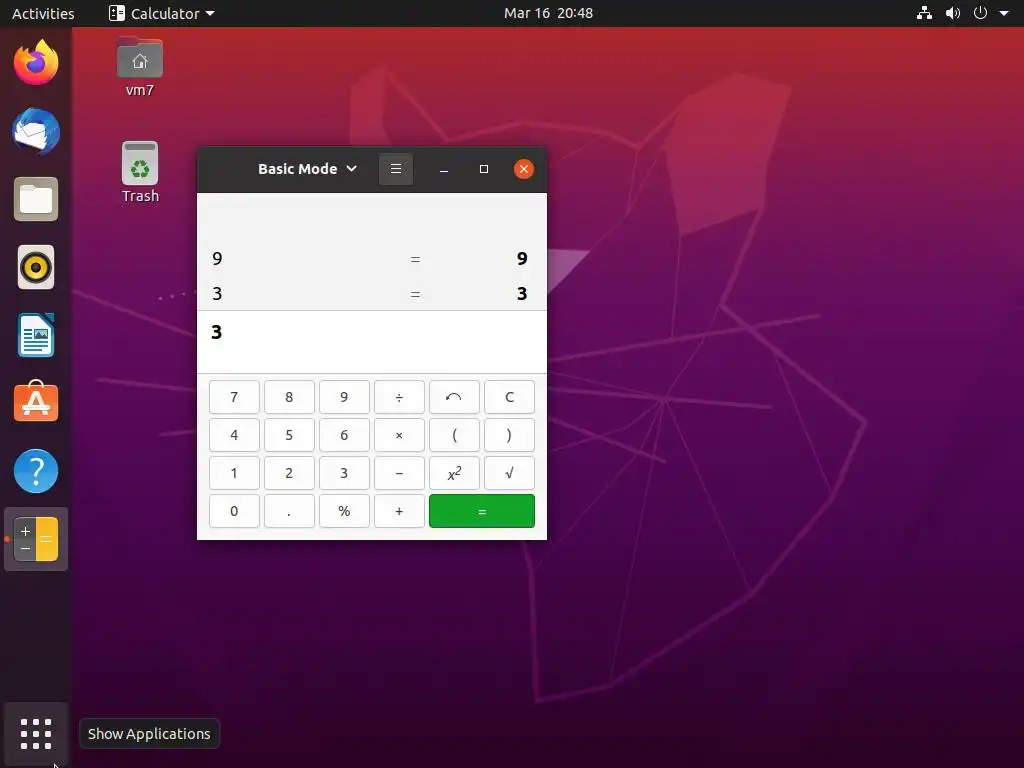This screenshot has width=1024, height=768.
Task: Click the open parenthesis button
Action: (x=454, y=435)
